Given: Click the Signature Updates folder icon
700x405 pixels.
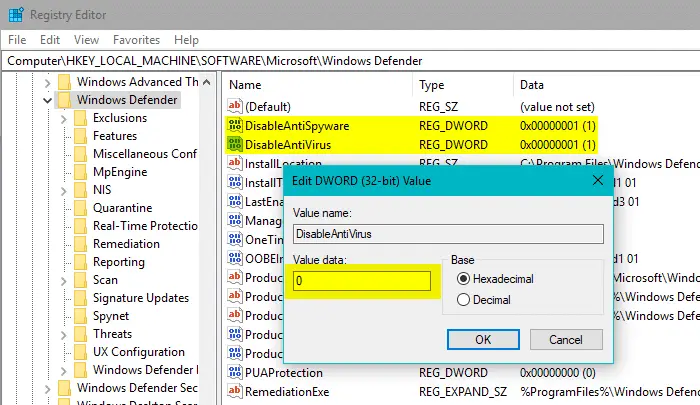Looking at the screenshot, I should coord(81,298).
